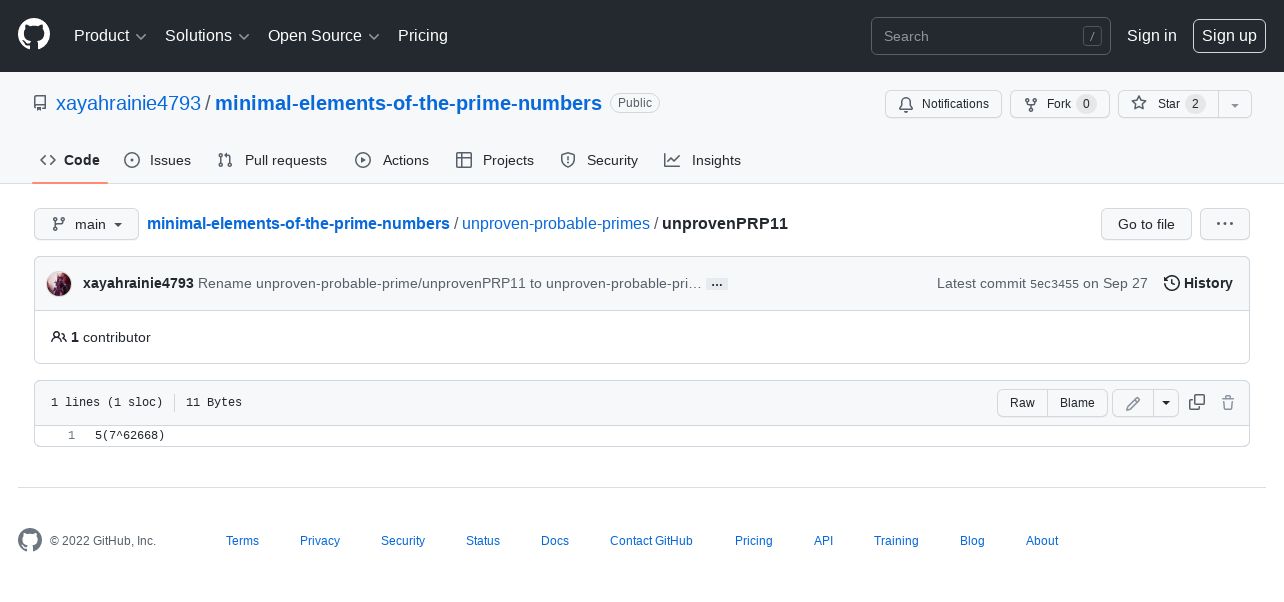Open the edit options dropdown caret
This screenshot has width=1284, height=602.
[x=1166, y=403]
